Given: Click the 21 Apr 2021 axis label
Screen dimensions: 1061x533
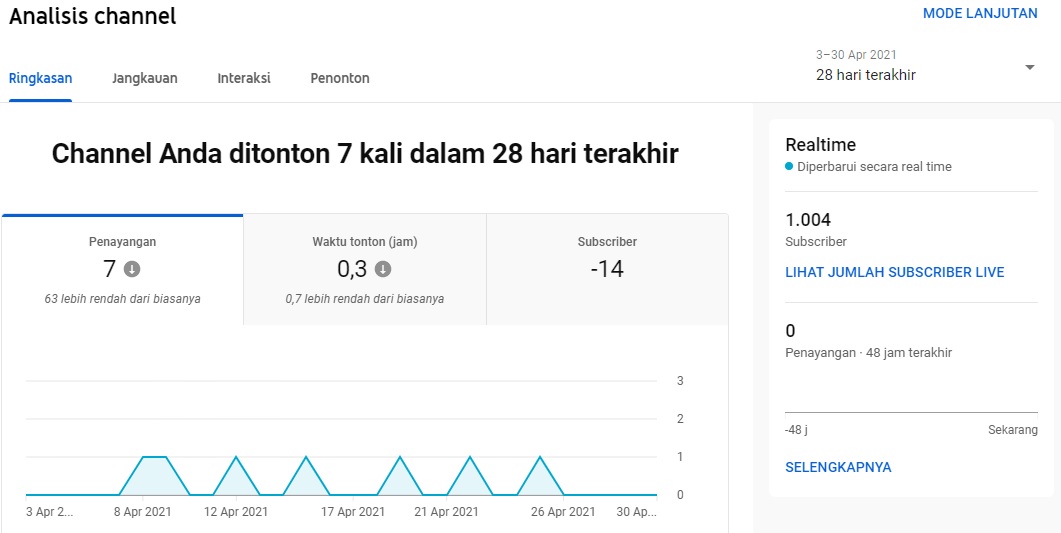Looking at the screenshot, I should pyautogui.click(x=446, y=512).
